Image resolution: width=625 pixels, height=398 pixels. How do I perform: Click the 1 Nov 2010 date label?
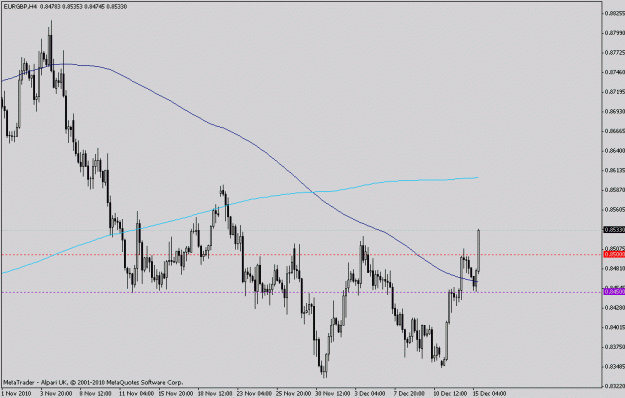(16, 394)
